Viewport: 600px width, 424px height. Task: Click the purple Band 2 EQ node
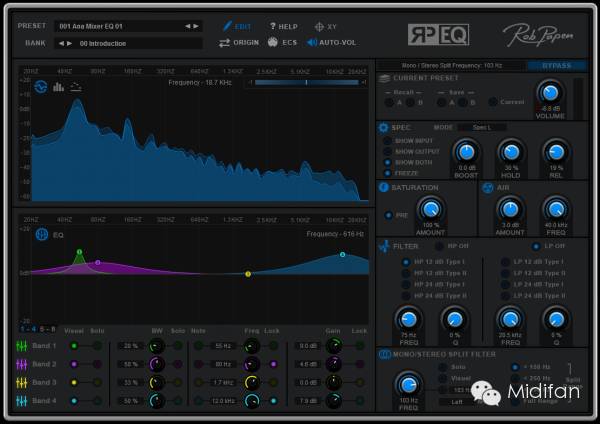click(x=98, y=263)
